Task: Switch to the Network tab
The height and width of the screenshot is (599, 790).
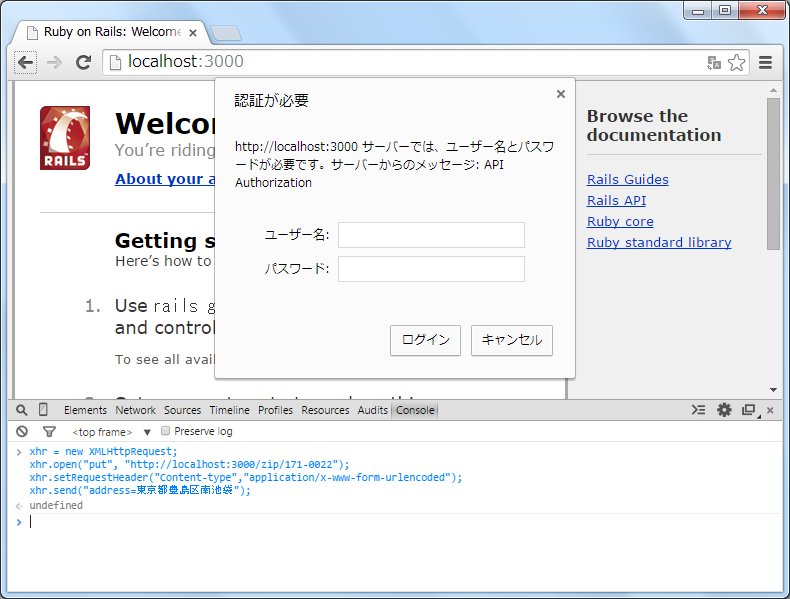Action: coord(136,410)
